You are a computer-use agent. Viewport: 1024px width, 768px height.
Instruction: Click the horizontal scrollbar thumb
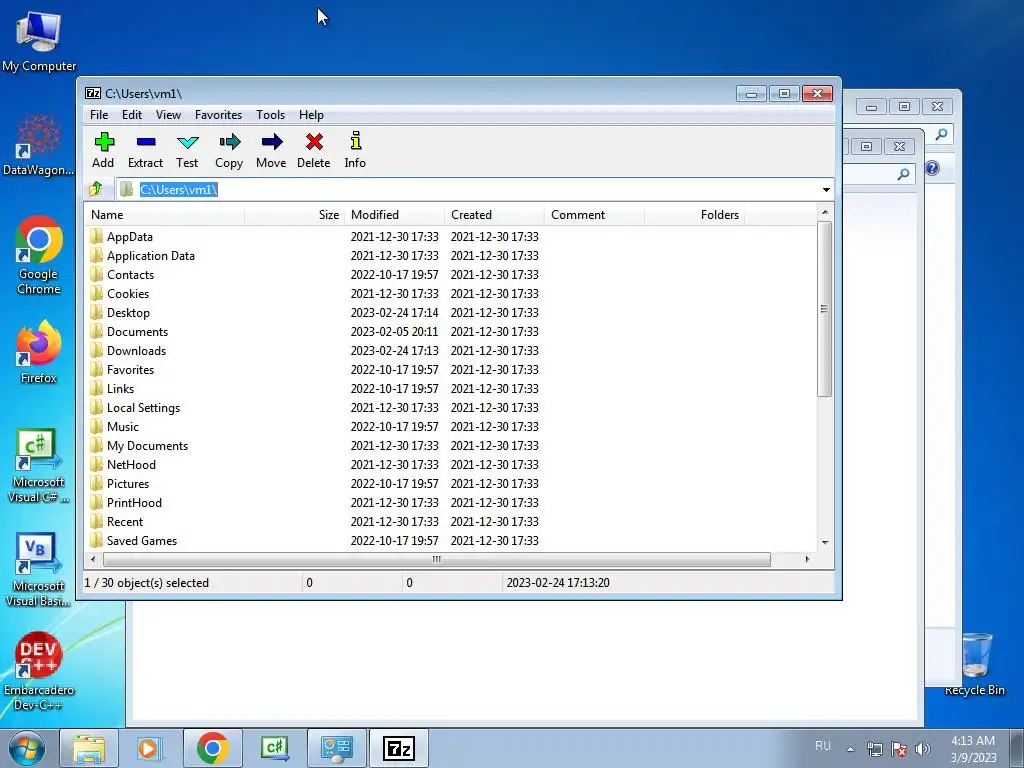click(x=436, y=560)
